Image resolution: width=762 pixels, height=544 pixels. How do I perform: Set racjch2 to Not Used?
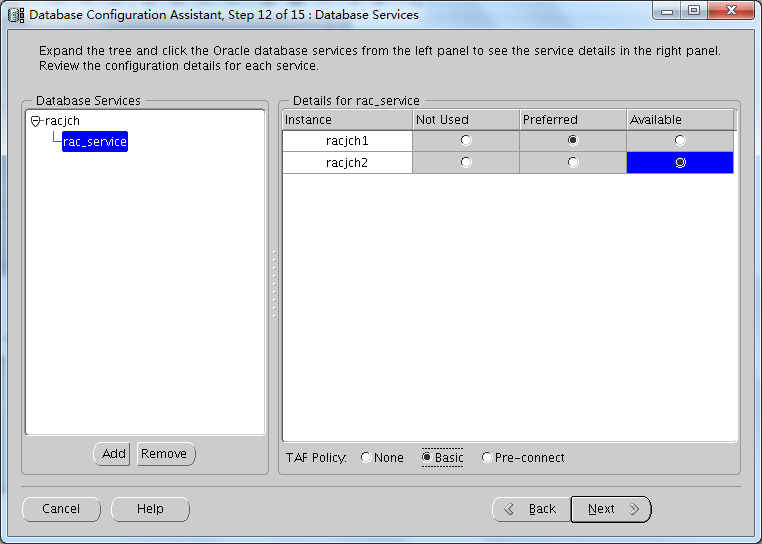(466, 162)
